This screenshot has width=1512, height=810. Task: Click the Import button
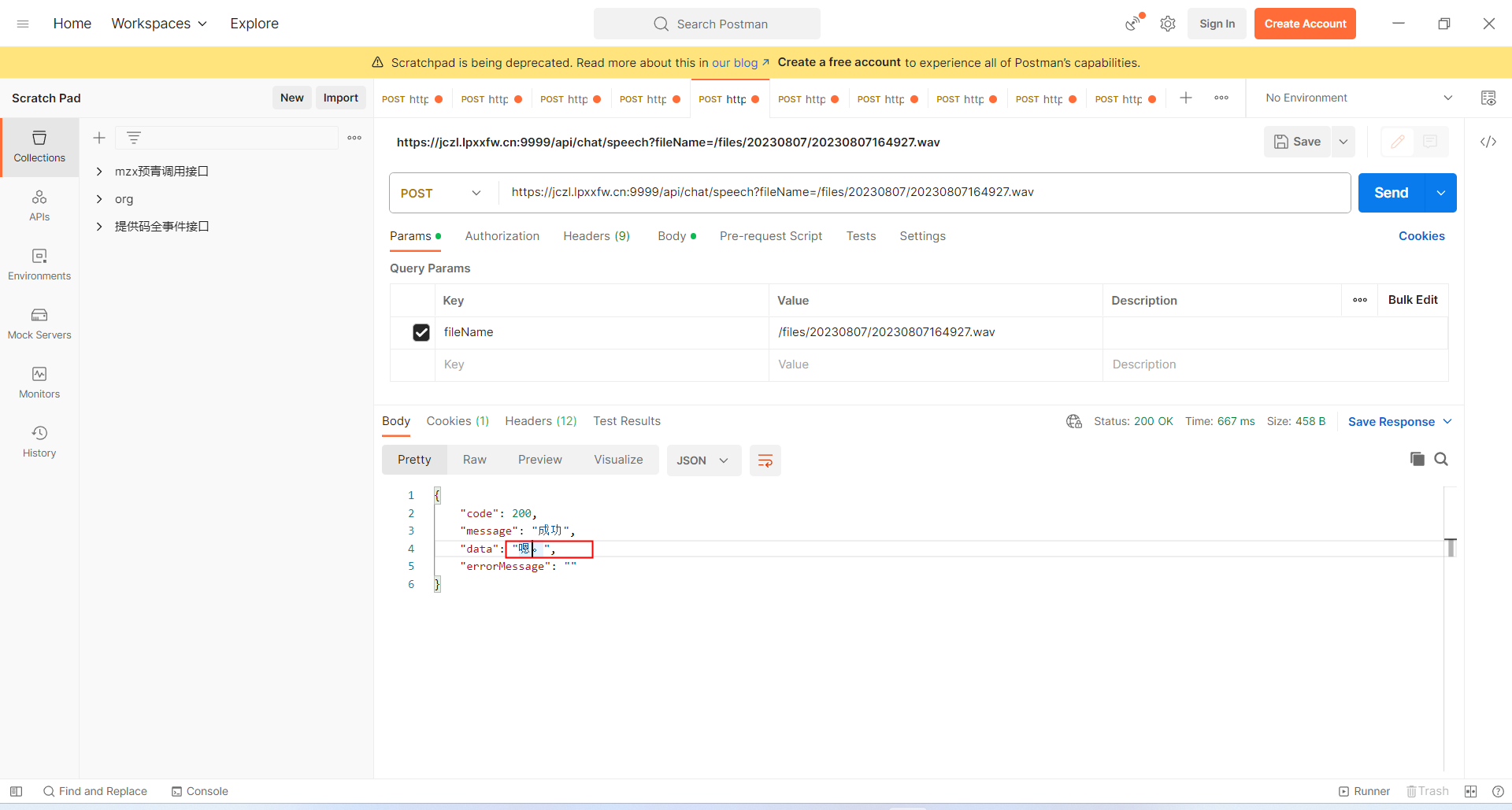click(340, 98)
